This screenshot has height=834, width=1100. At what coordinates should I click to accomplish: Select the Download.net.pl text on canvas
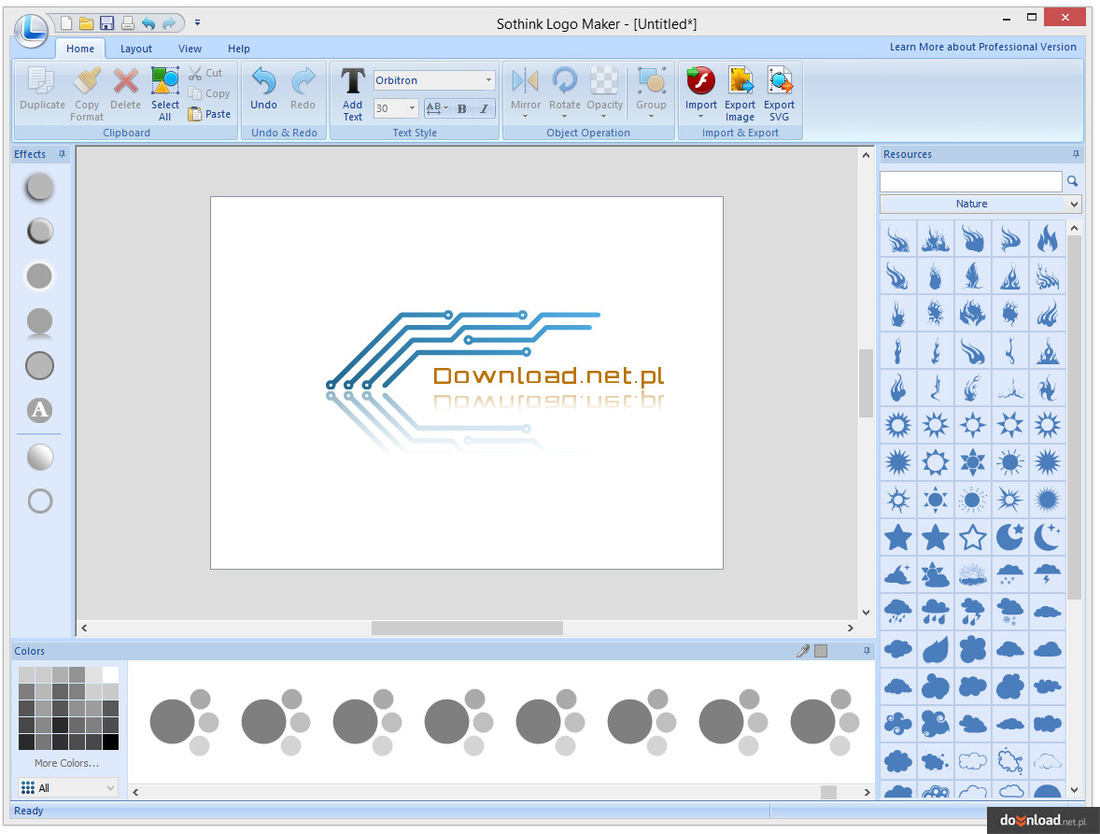(x=549, y=376)
